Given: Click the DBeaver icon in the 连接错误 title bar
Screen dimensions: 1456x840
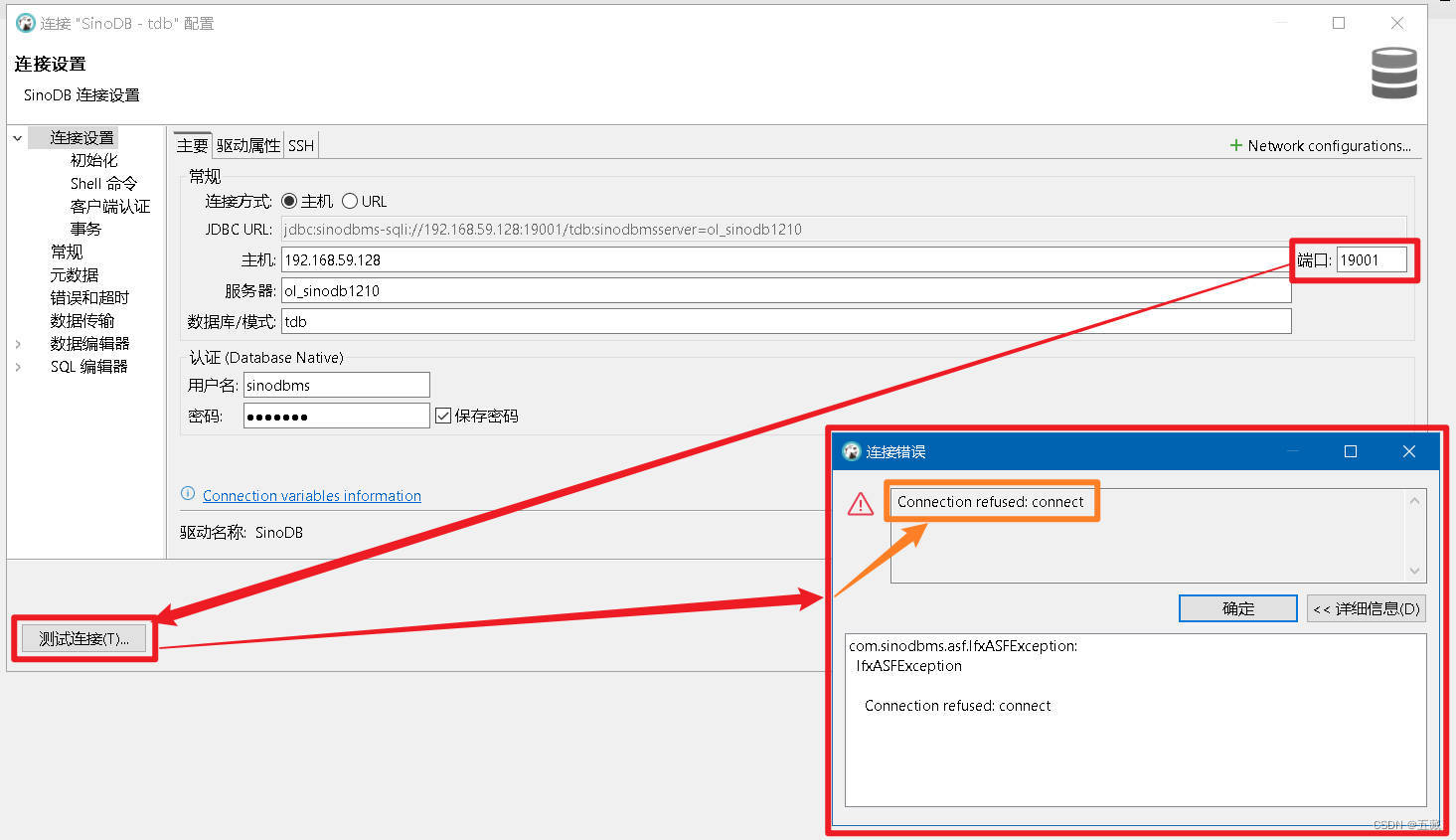Looking at the screenshot, I should pyautogui.click(x=852, y=451).
